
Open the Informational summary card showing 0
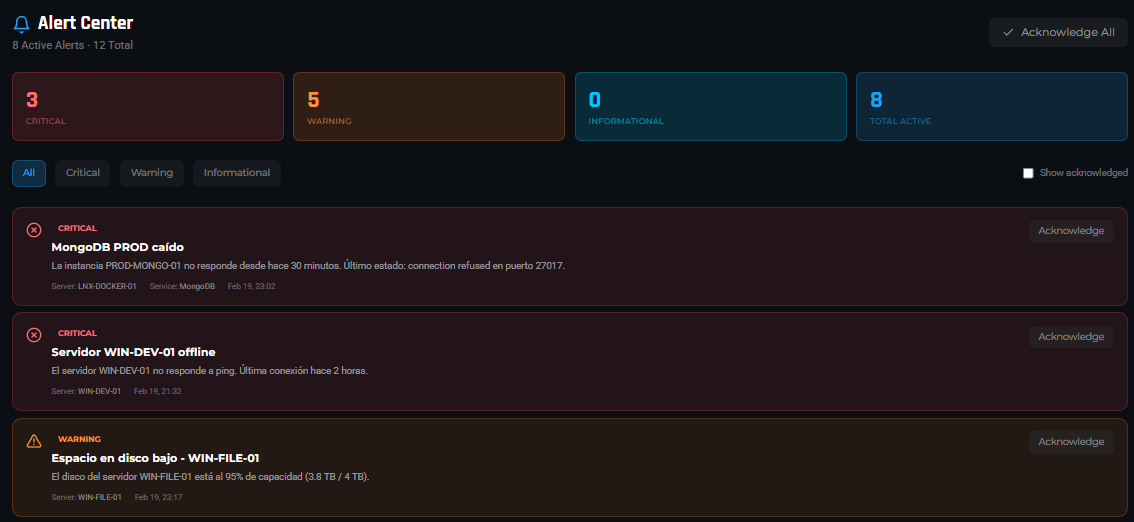pyautogui.click(x=711, y=106)
